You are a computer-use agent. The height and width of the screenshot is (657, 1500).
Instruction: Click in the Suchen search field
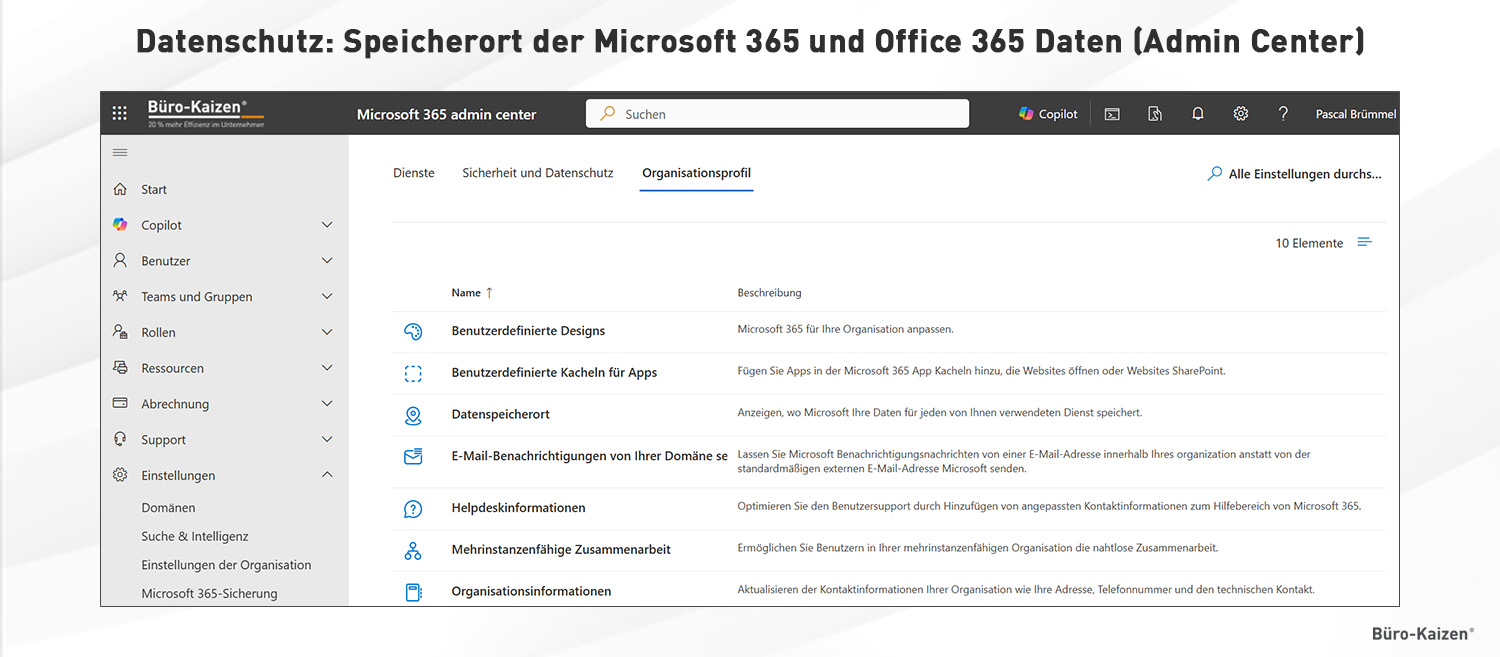coord(777,114)
